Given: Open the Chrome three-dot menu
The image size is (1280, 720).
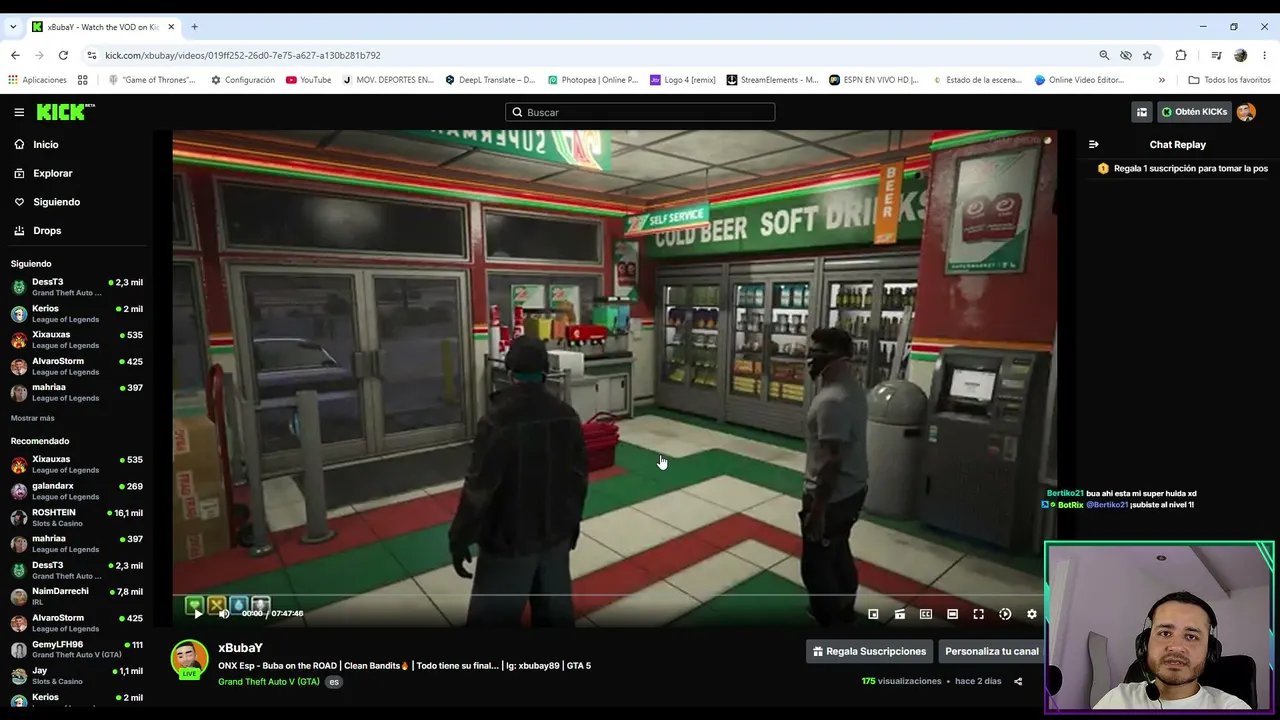Looking at the screenshot, I should (1265, 55).
